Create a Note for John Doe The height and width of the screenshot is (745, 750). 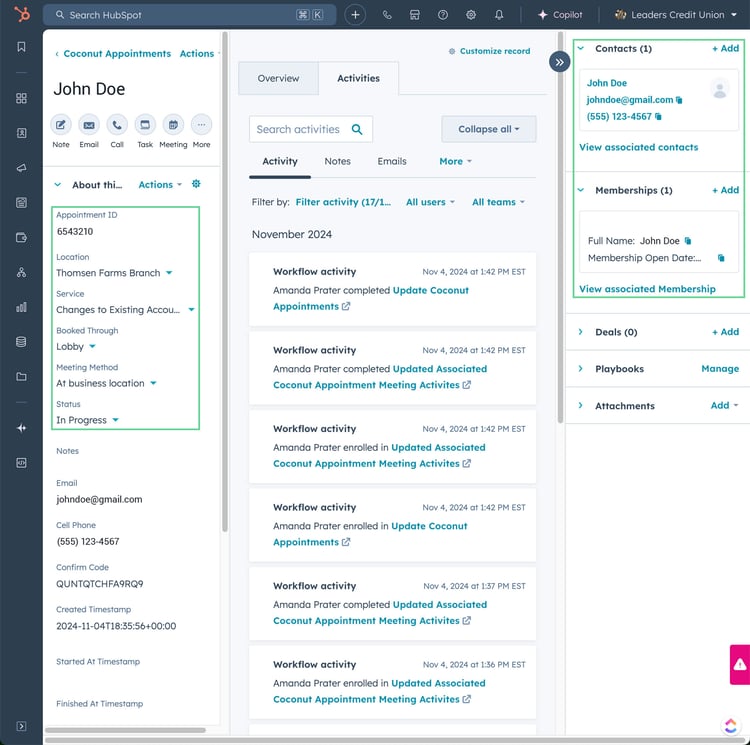[61, 125]
